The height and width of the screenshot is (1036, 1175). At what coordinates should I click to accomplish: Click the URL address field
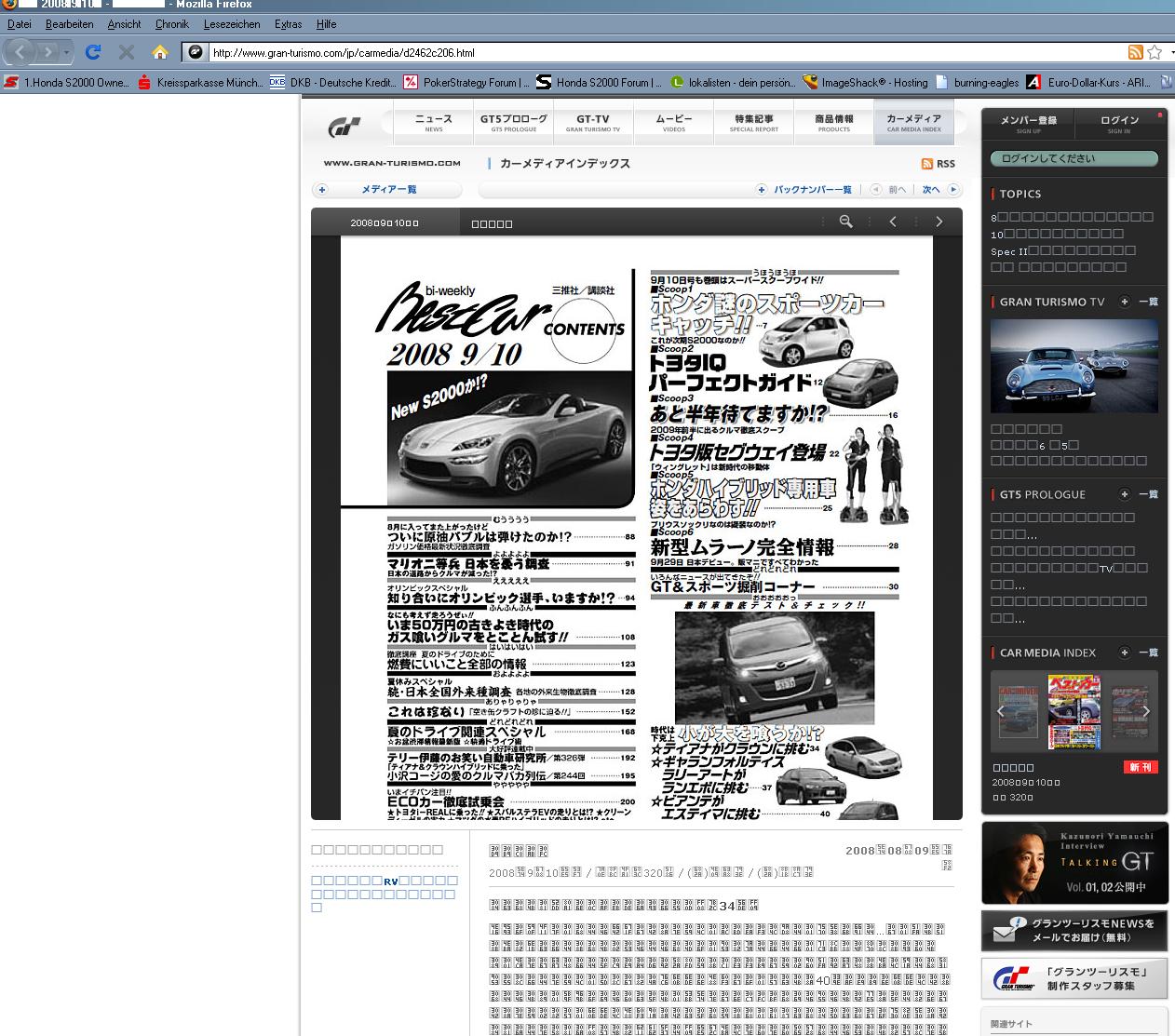[652, 52]
